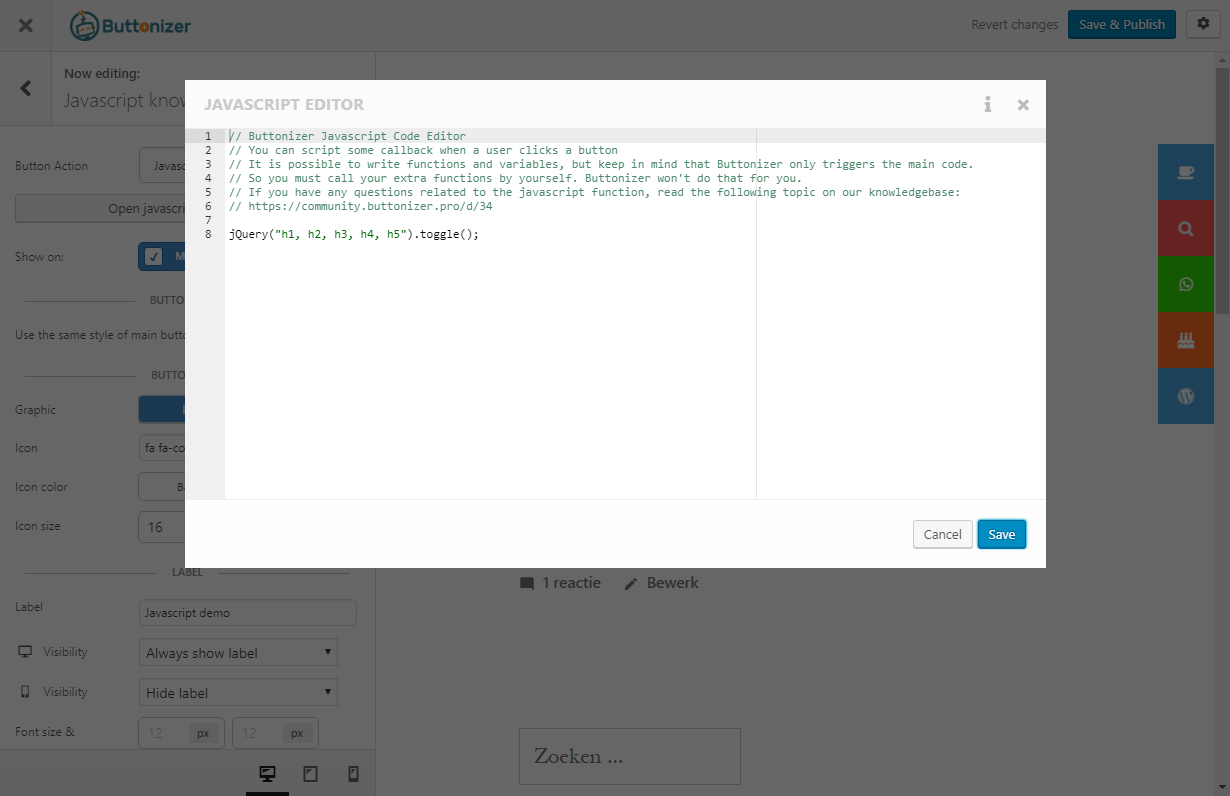Click the Bewerk edit link
This screenshot has height=796, width=1230.
coord(672,583)
